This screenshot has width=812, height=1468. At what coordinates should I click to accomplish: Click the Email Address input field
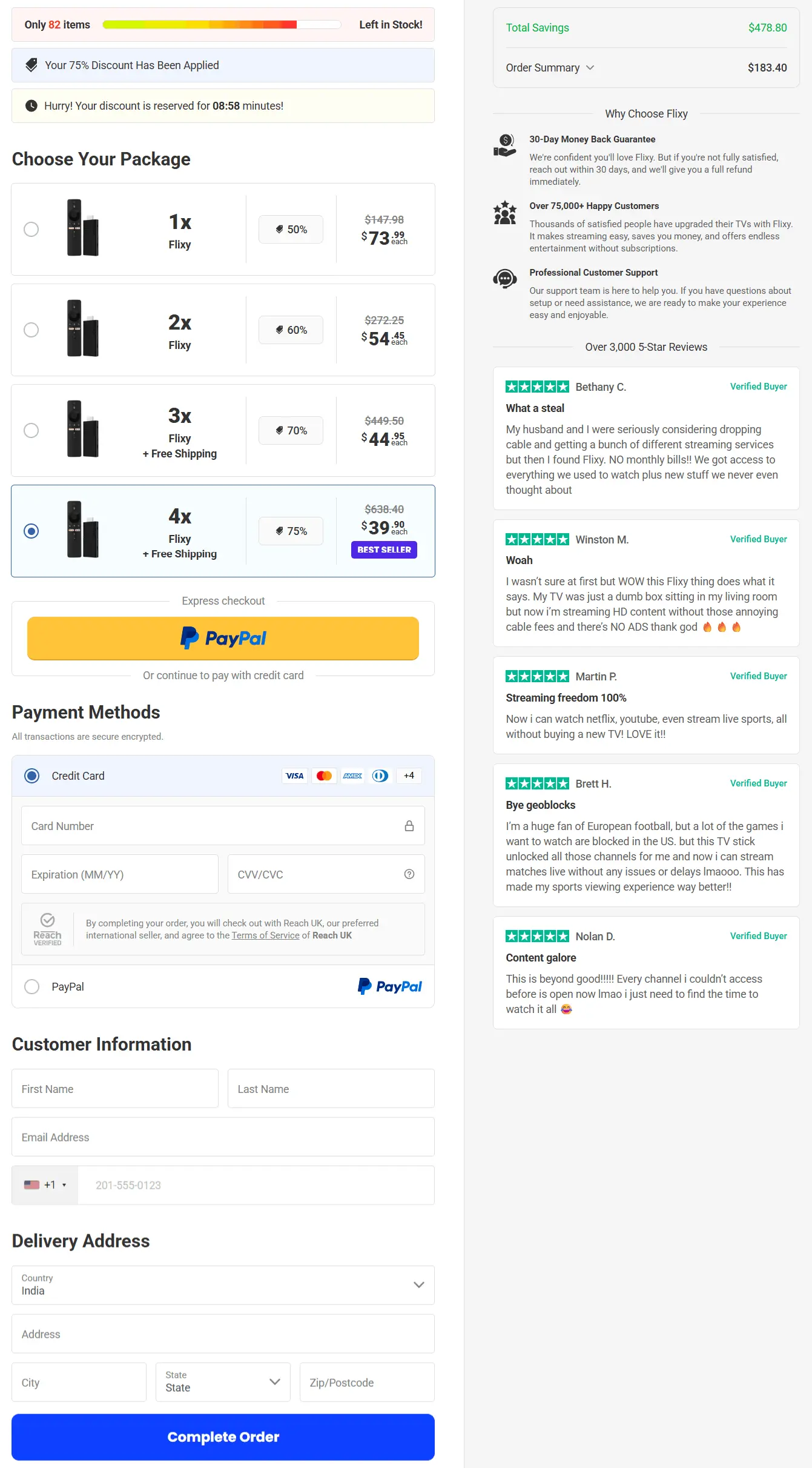[223, 1137]
